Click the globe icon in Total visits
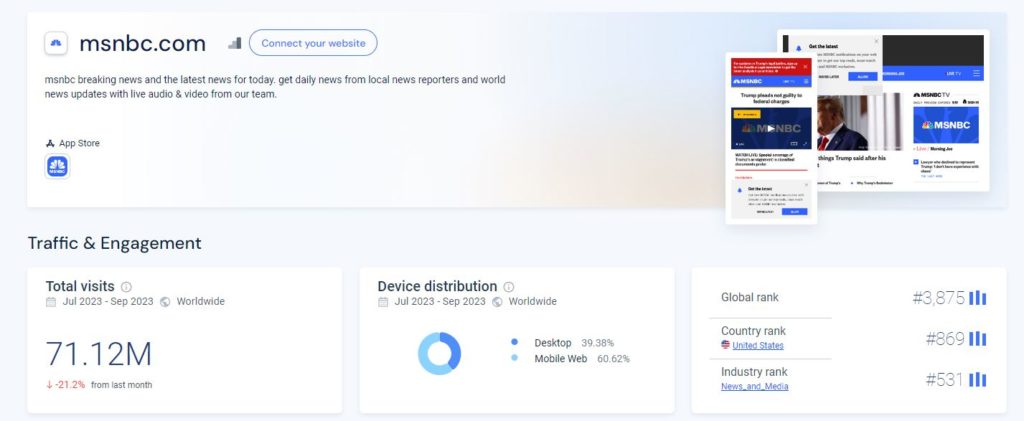 (x=165, y=302)
